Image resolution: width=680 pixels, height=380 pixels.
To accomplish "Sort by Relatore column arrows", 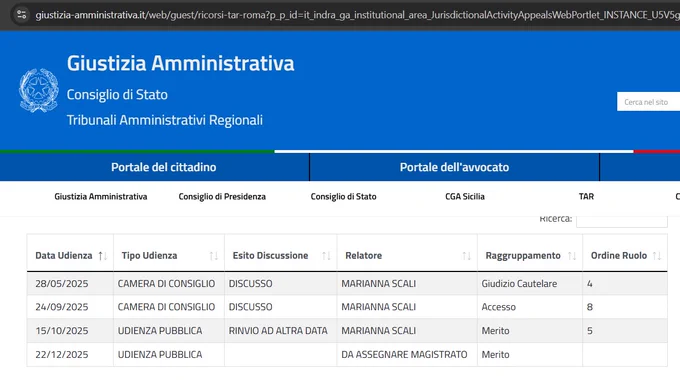I will pyautogui.click(x=466, y=256).
